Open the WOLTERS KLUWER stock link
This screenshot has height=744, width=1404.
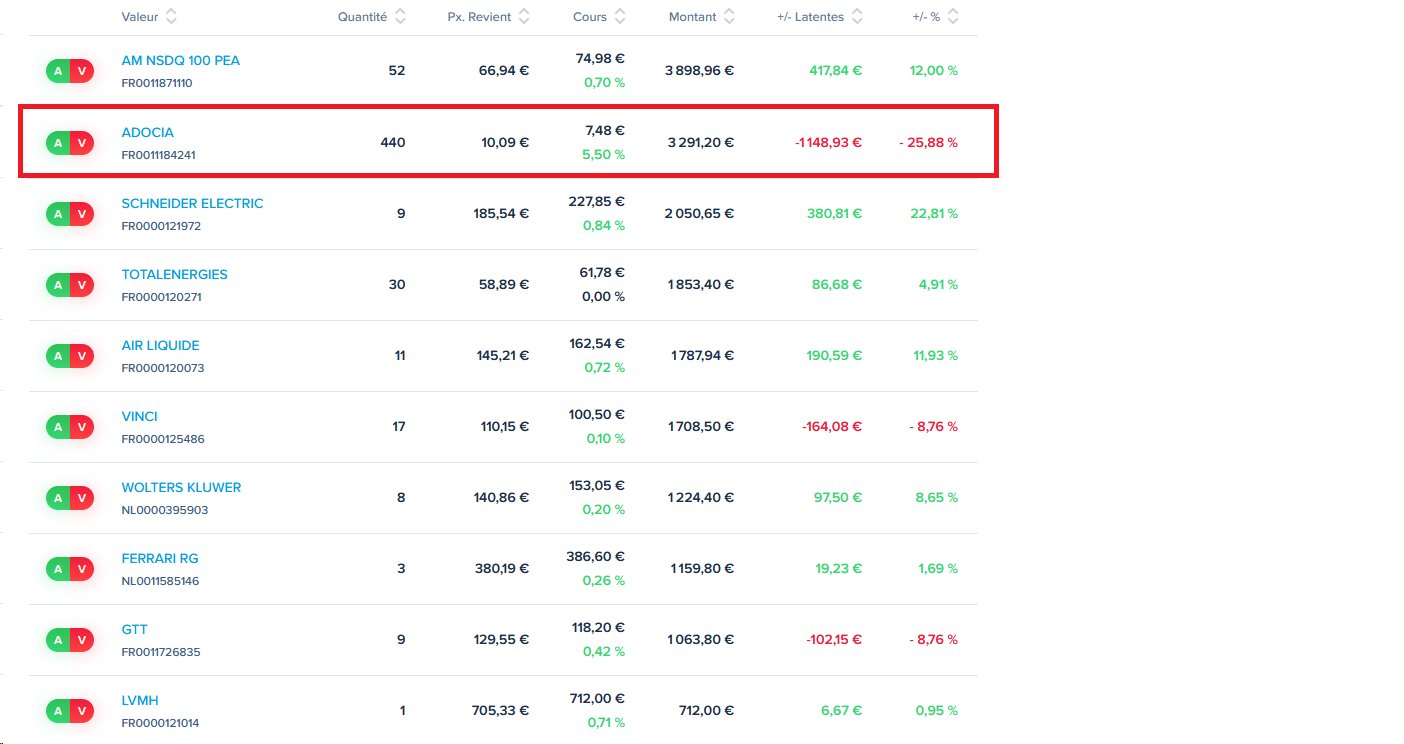tap(181, 487)
